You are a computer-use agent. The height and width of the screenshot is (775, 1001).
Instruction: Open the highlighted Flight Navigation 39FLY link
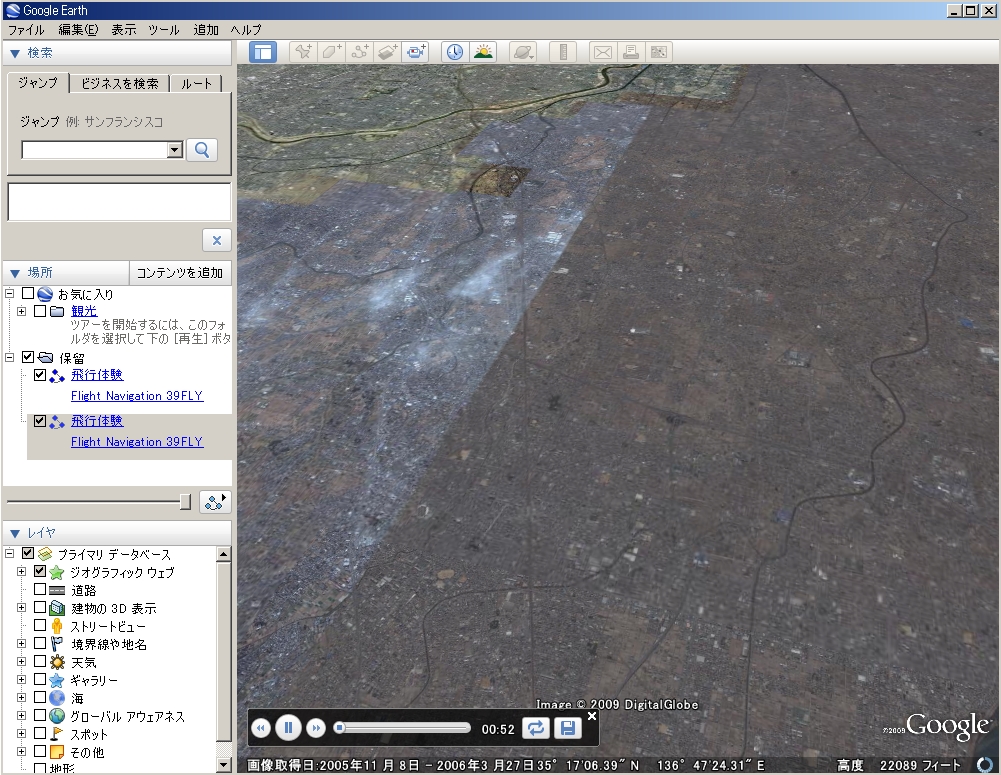(x=137, y=442)
